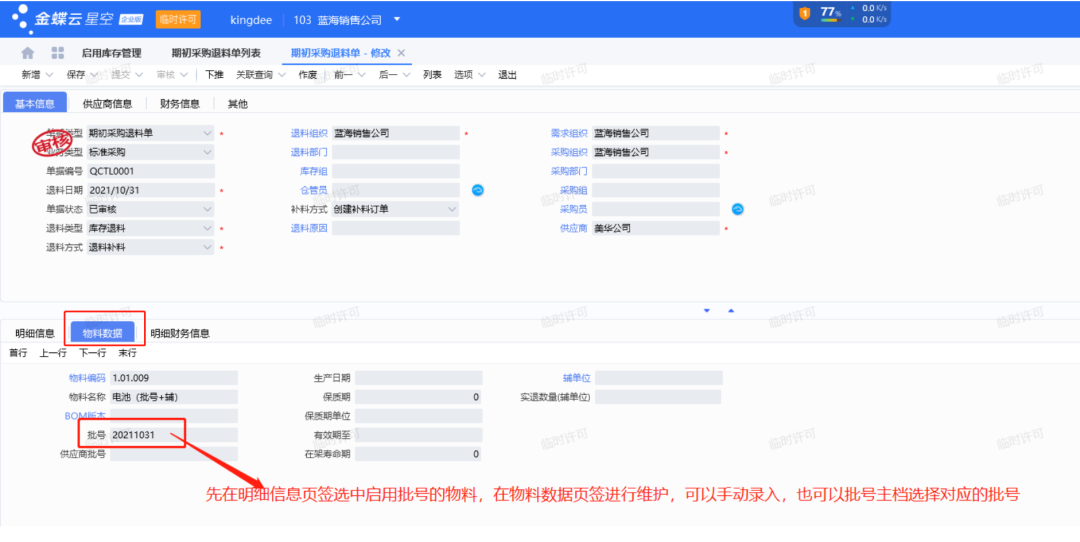Image resolution: width=1080 pixels, height=542 pixels.
Task: Jump to last row with 末行
Action: pos(127,353)
